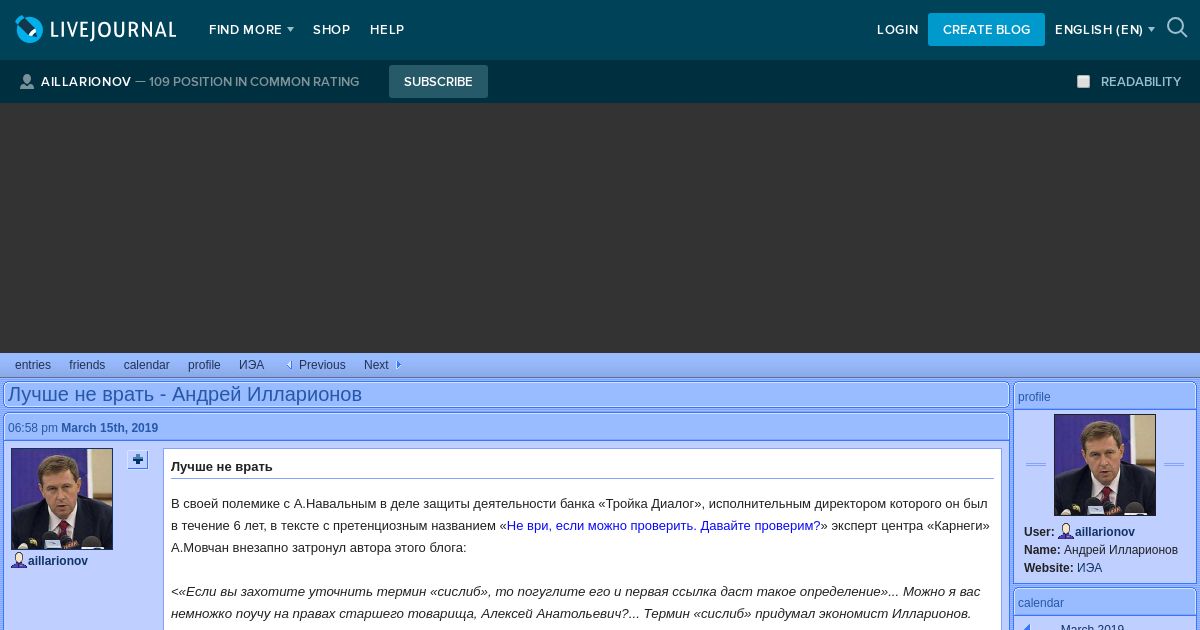Click 'March 2019' in sidebar calendar
Image resolution: width=1200 pixels, height=630 pixels.
[1092, 627]
